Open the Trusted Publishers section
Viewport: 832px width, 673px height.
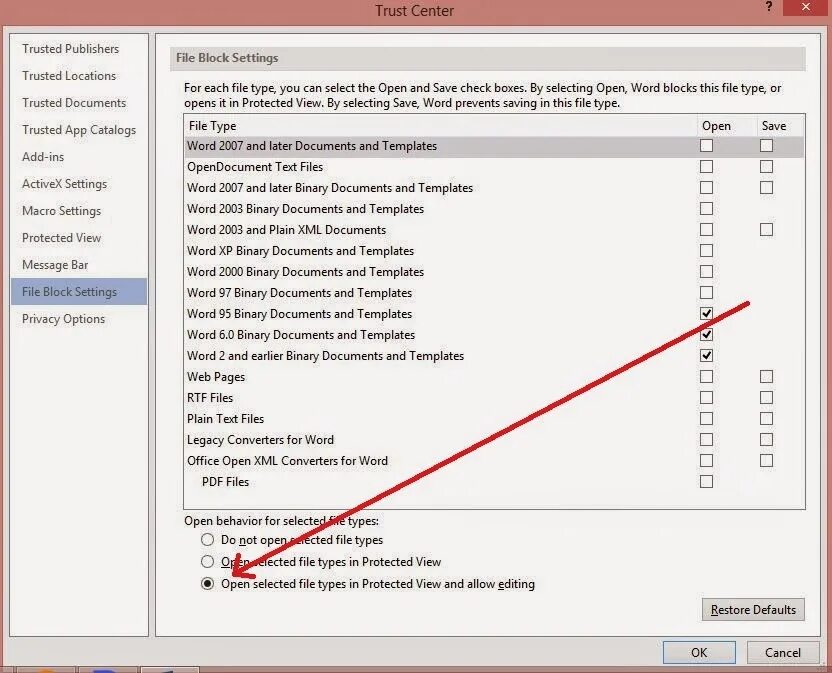(71, 49)
